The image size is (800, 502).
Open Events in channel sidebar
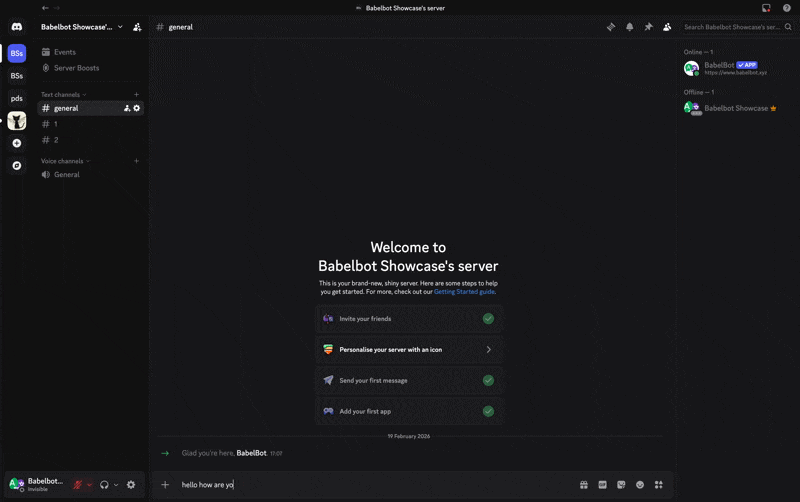click(x=90, y=52)
